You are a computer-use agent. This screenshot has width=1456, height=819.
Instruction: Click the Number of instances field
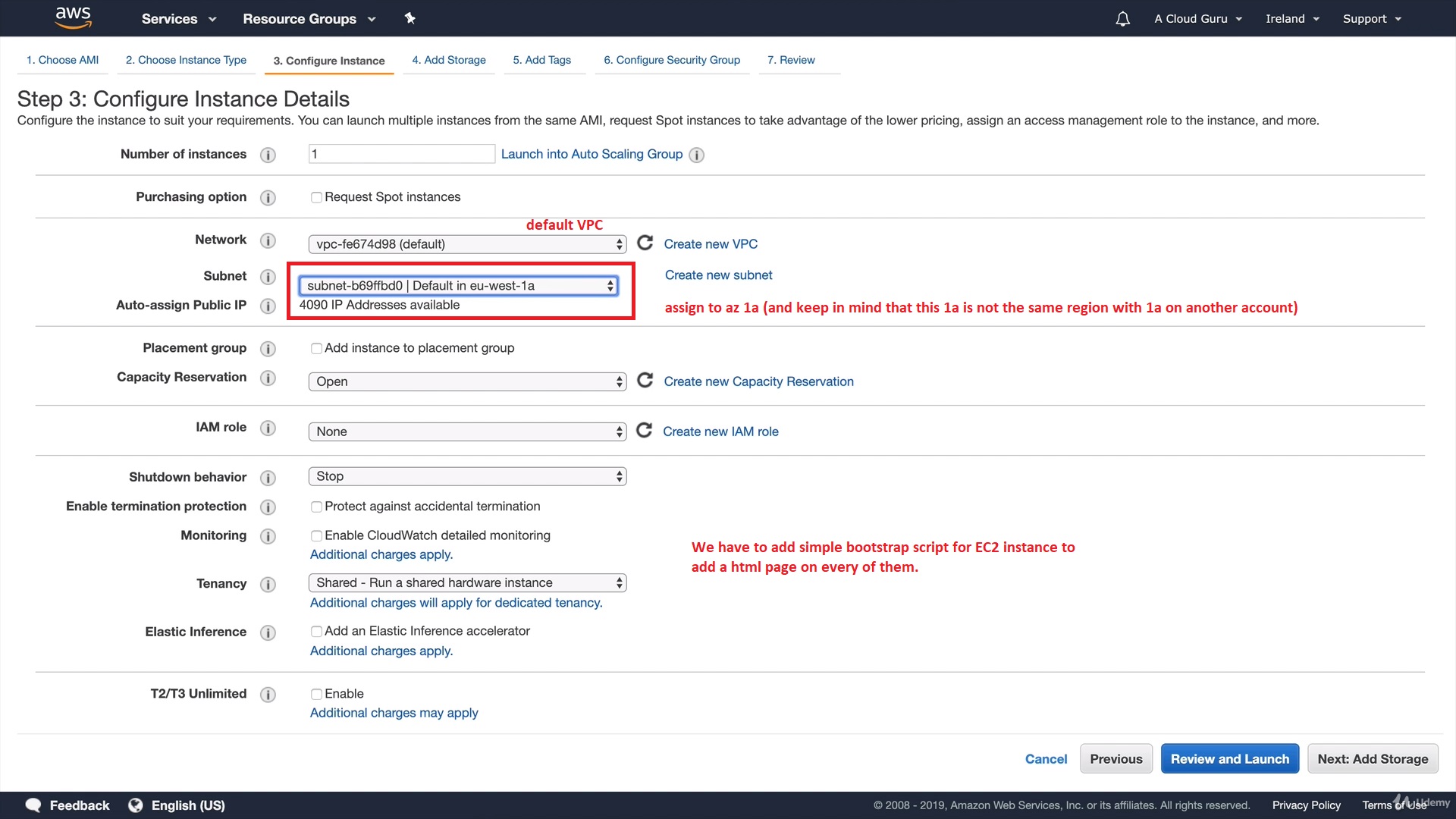(401, 154)
